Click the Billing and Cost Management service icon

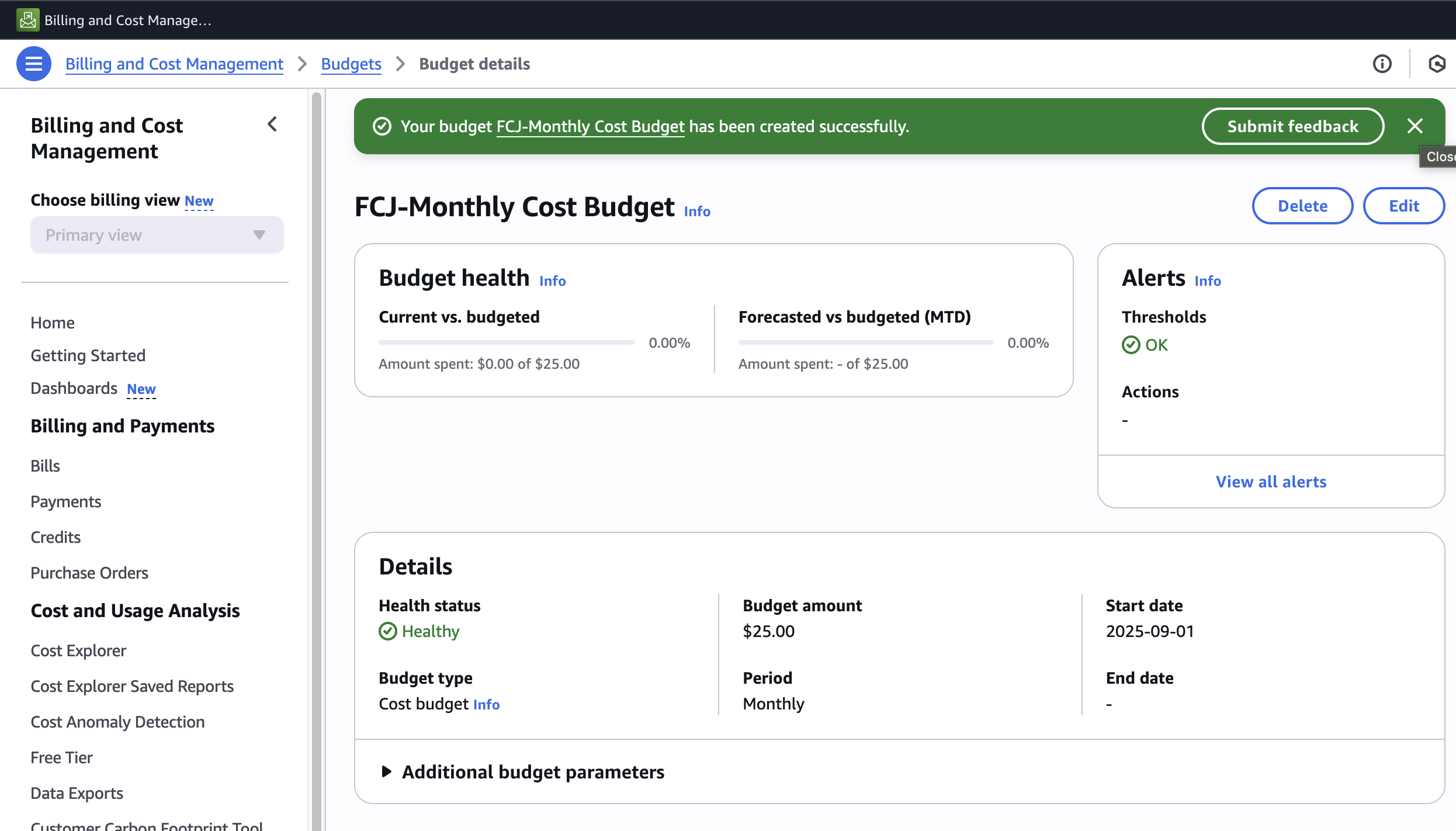click(27, 20)
